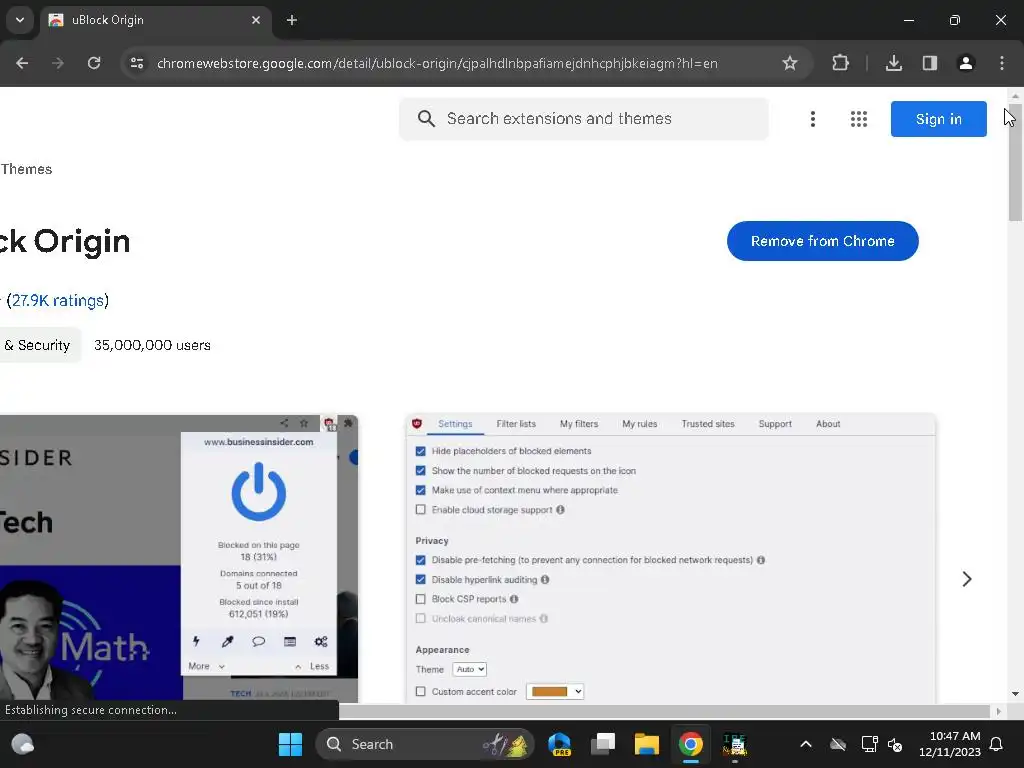Select the Trusted sites tab
Screen dimensions: 1024x768
pos(708,424)
